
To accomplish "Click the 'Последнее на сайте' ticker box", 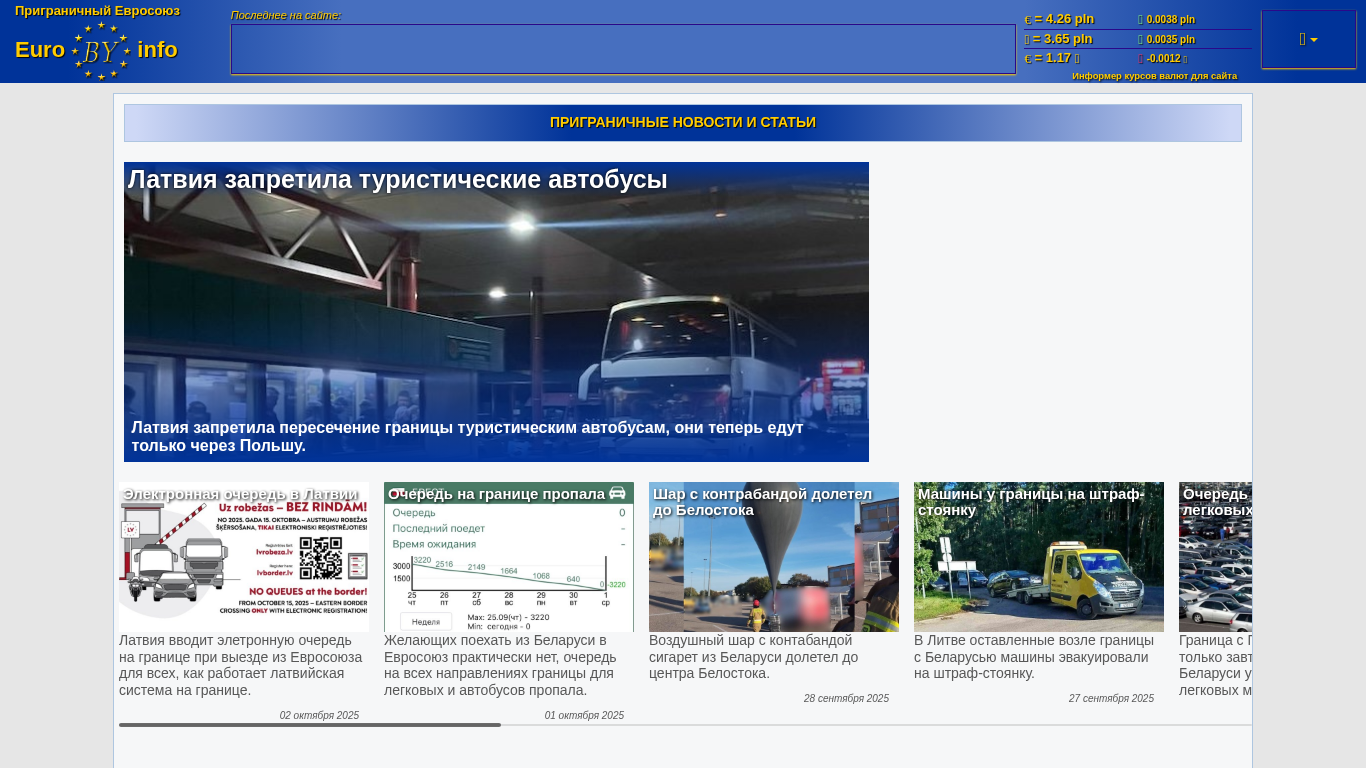I will pyautogui.click(x=623, y=49).
